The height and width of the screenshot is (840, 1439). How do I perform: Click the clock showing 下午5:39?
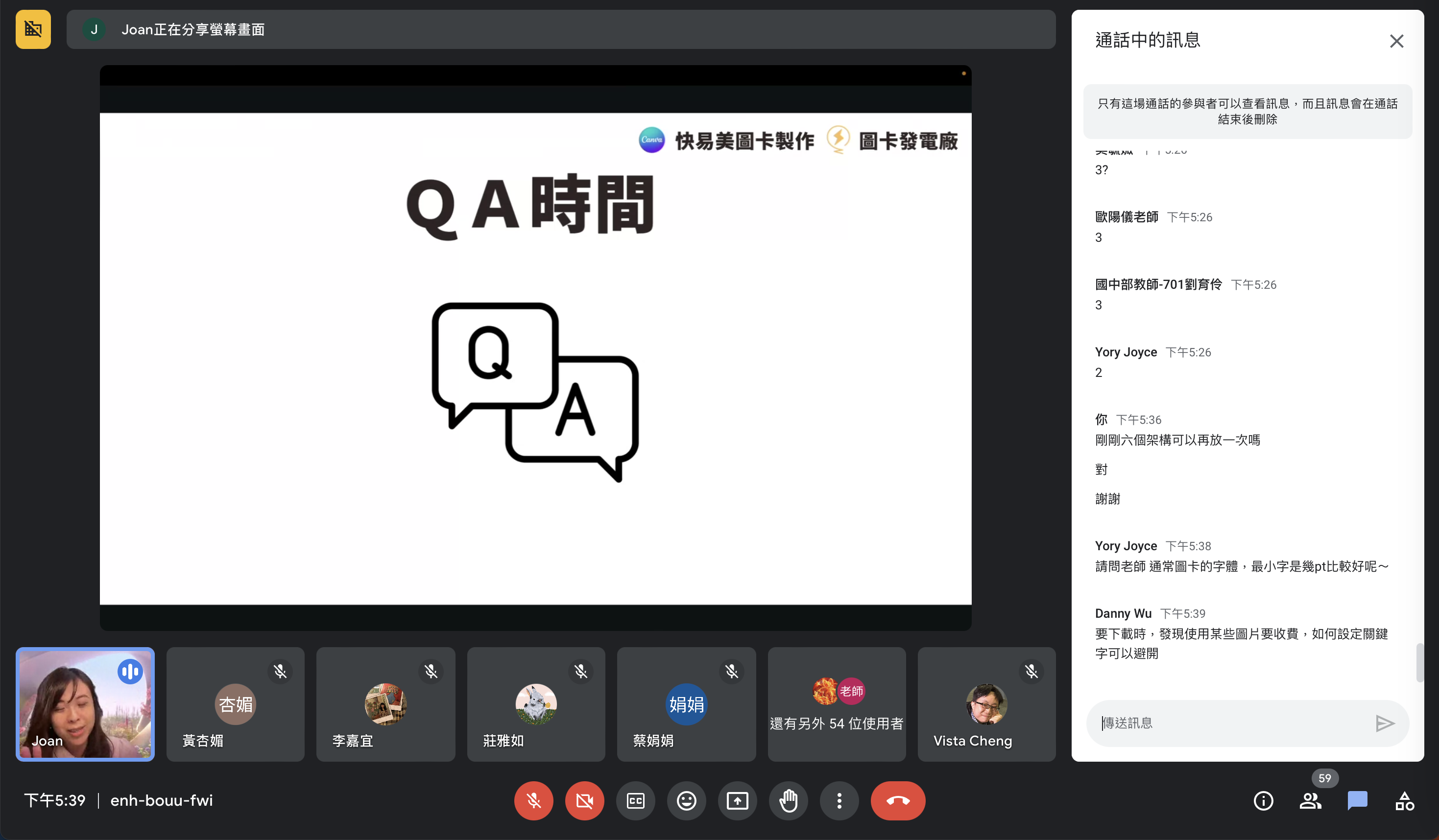tap(55, 801)
